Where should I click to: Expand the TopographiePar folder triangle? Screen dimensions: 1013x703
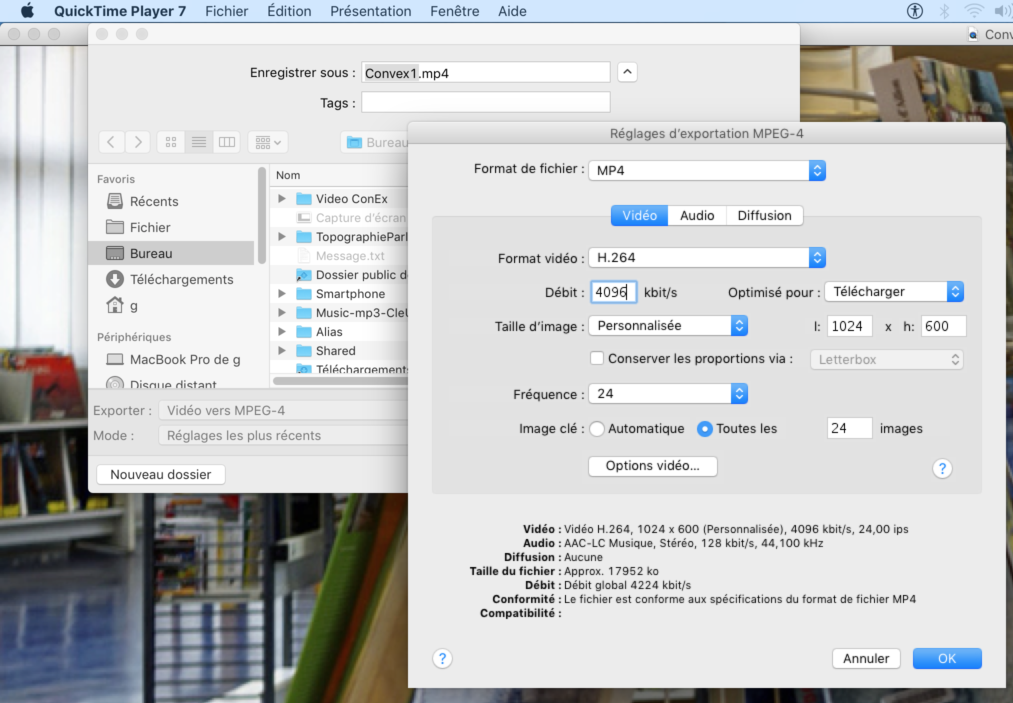click(x=282, y=236)
